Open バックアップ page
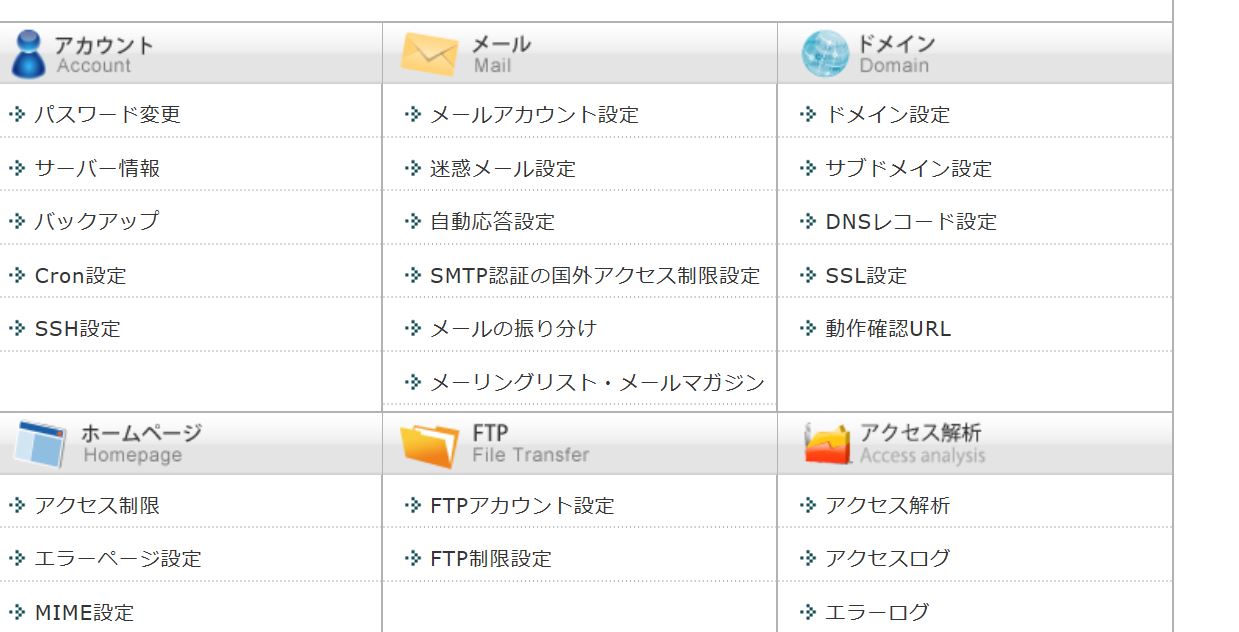 97,221
